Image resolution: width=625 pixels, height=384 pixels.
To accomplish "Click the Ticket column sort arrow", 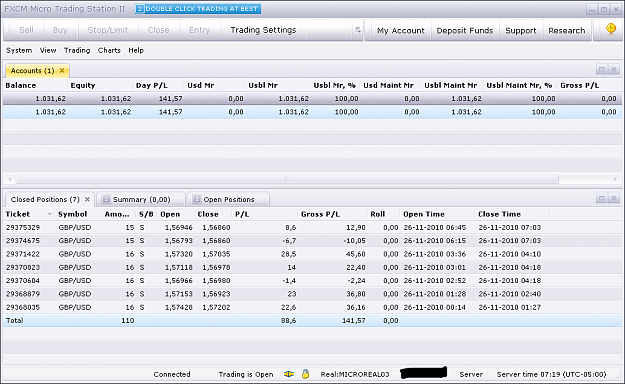I will [x=49, y=214].
